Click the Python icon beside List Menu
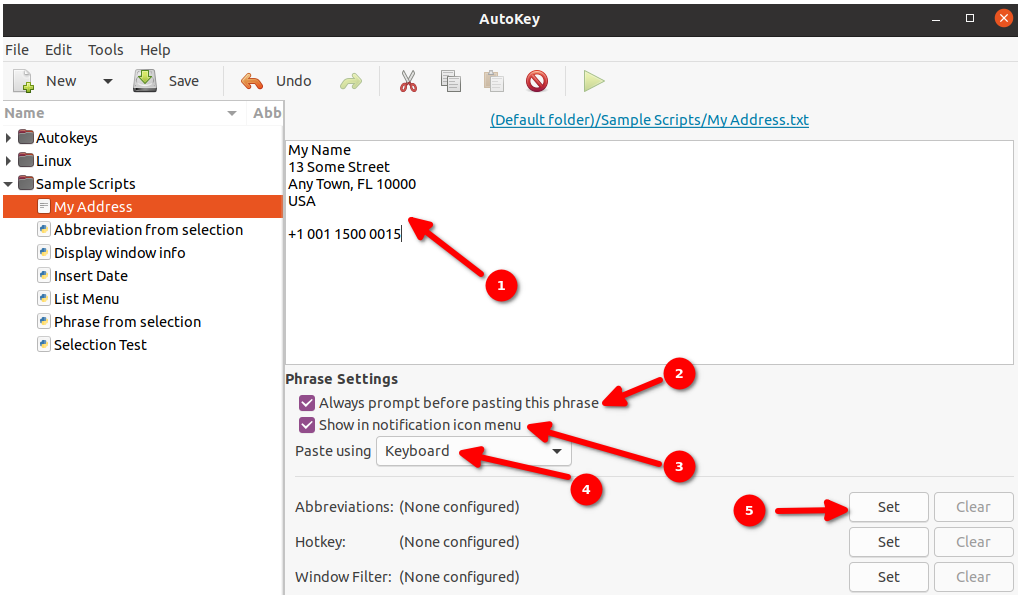 coord(44,299)
